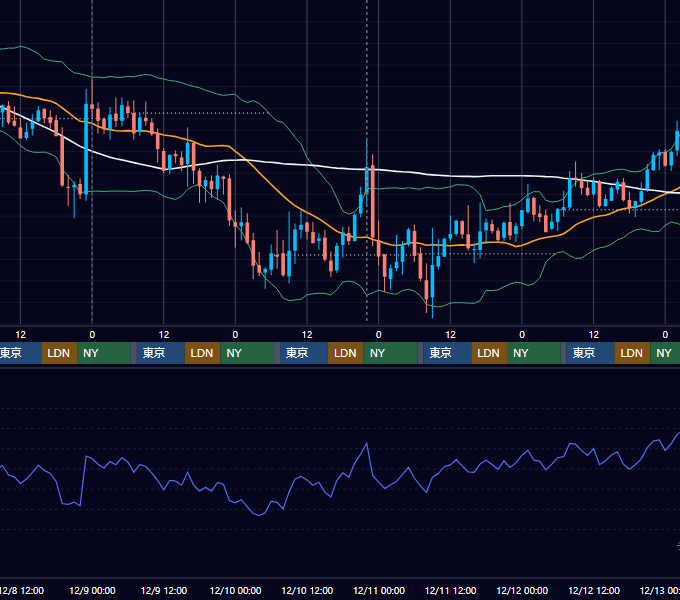This screenshot has height=600, width=680.
Task: Select the LDN session block on 12/12
Action: tap(632, 353)
